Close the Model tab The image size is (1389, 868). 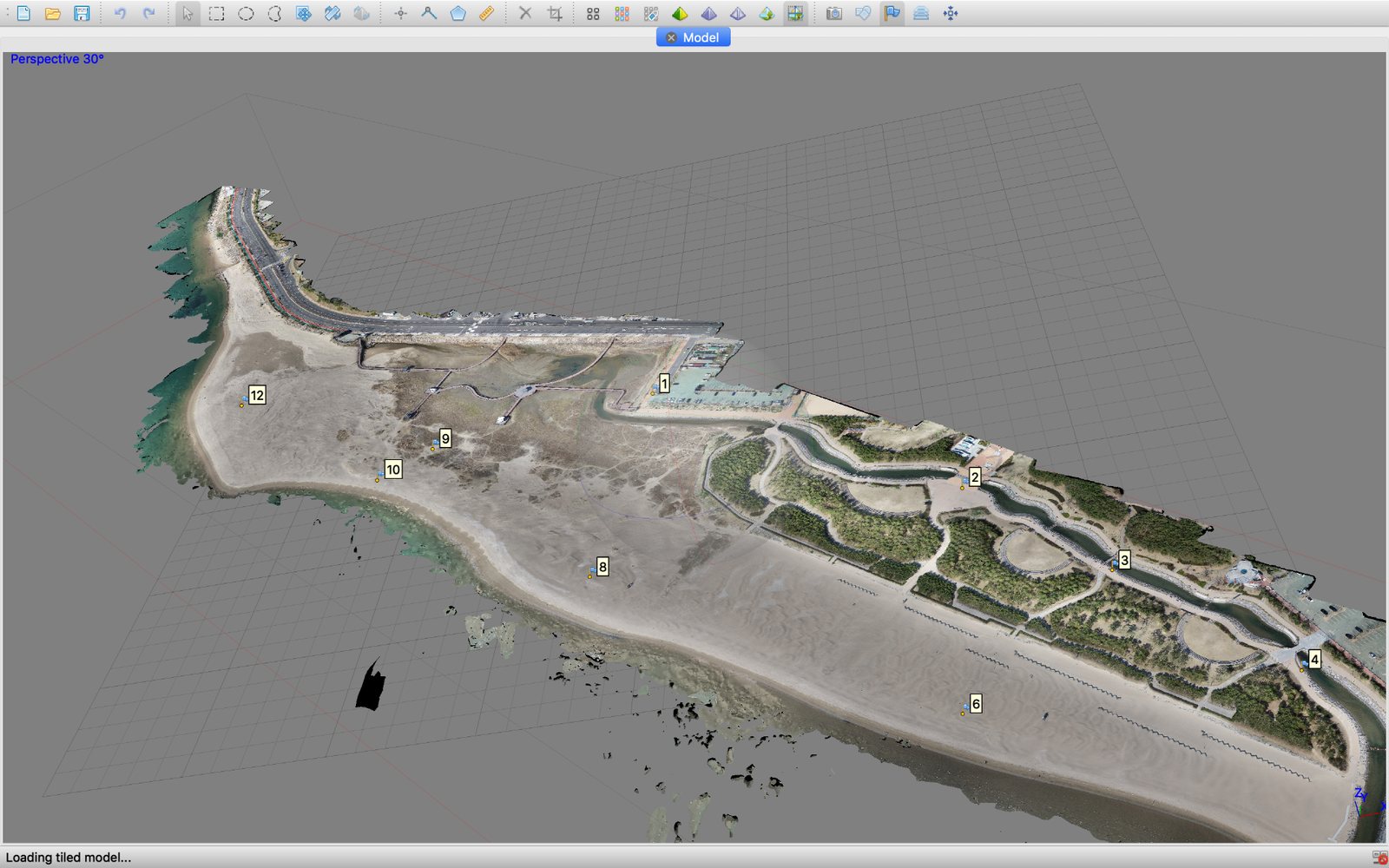(671, 37)
